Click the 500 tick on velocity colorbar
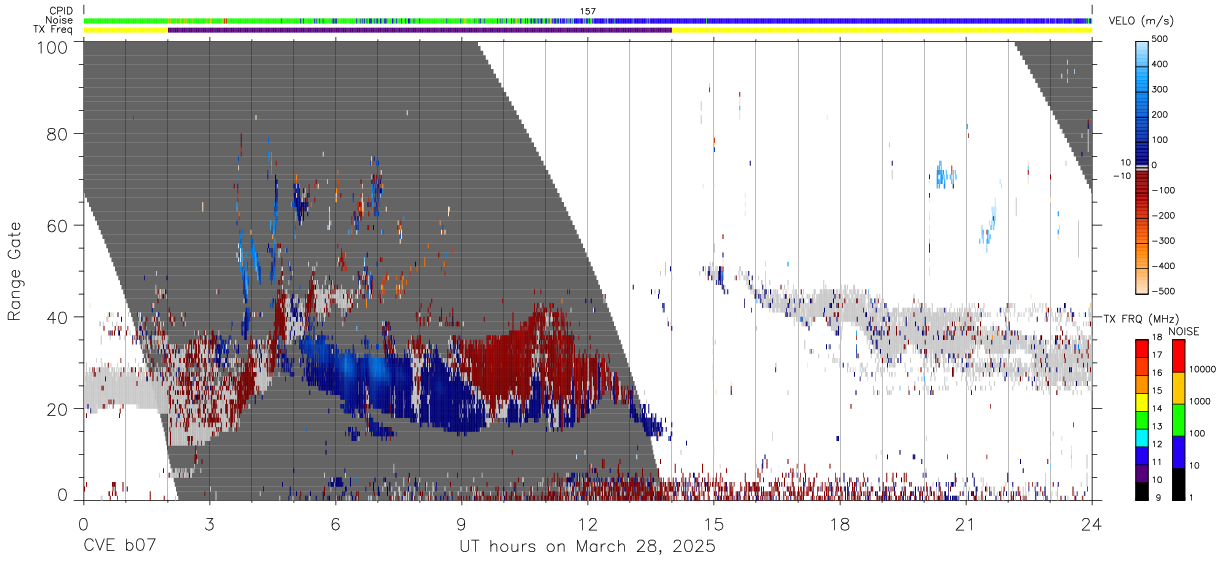 click(x=1160, y=39)
